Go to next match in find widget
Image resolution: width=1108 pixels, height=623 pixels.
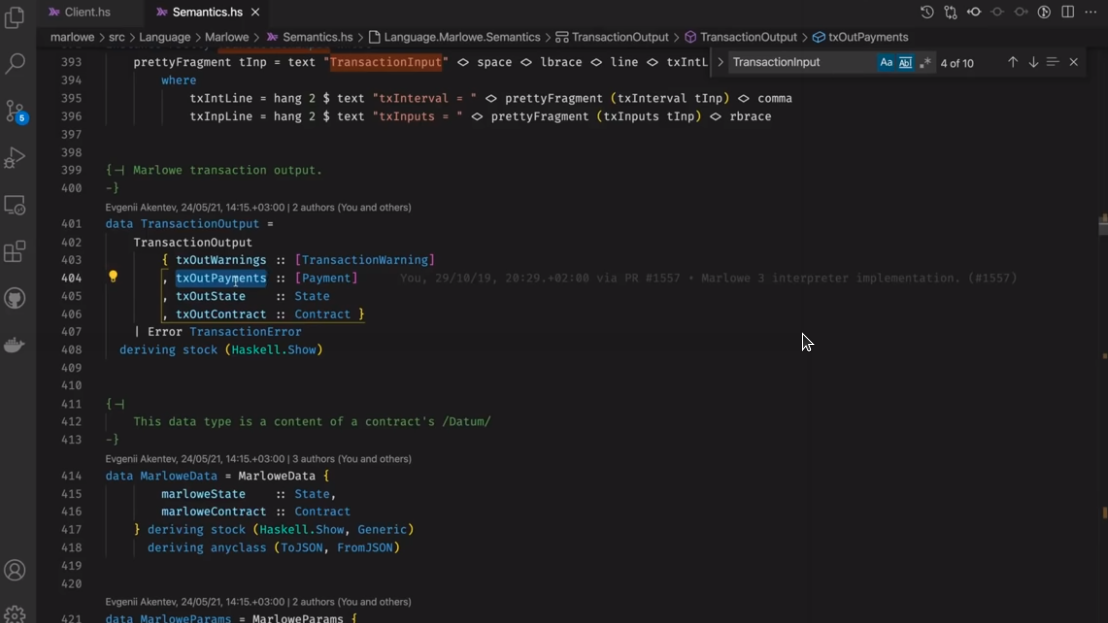pyautogui.click(x=1033, y=62)
